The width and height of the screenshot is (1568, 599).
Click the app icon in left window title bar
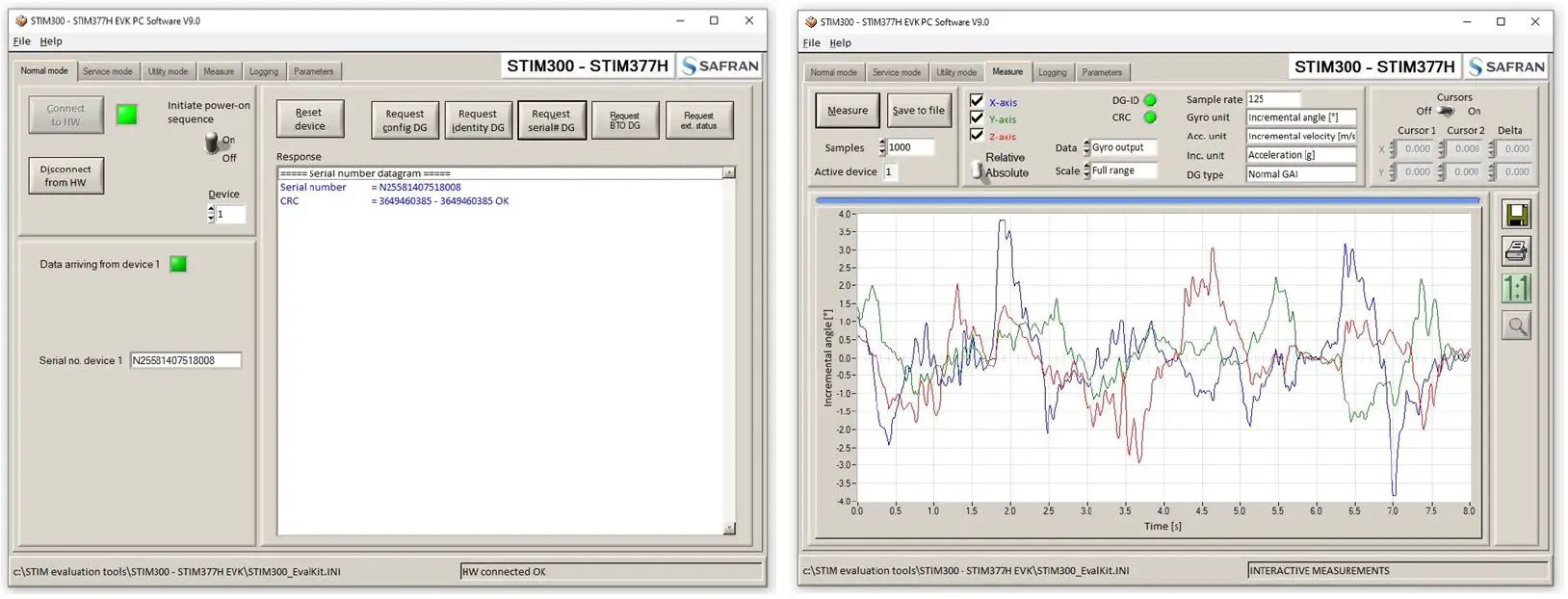pyautogui.click(x=21, y=20)
